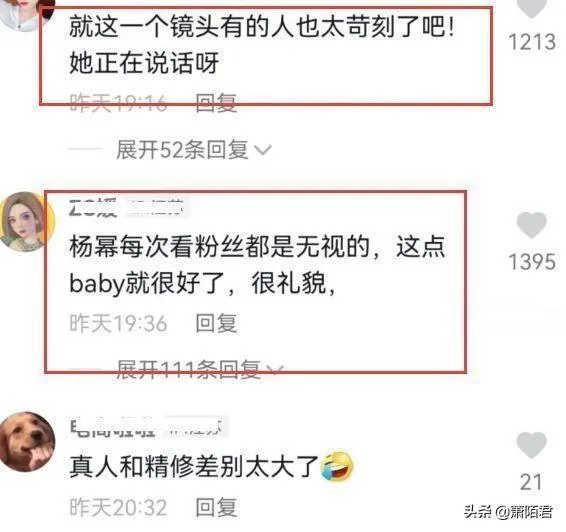Tap the laughing-crying emoji in the last comment

[337, 466]
